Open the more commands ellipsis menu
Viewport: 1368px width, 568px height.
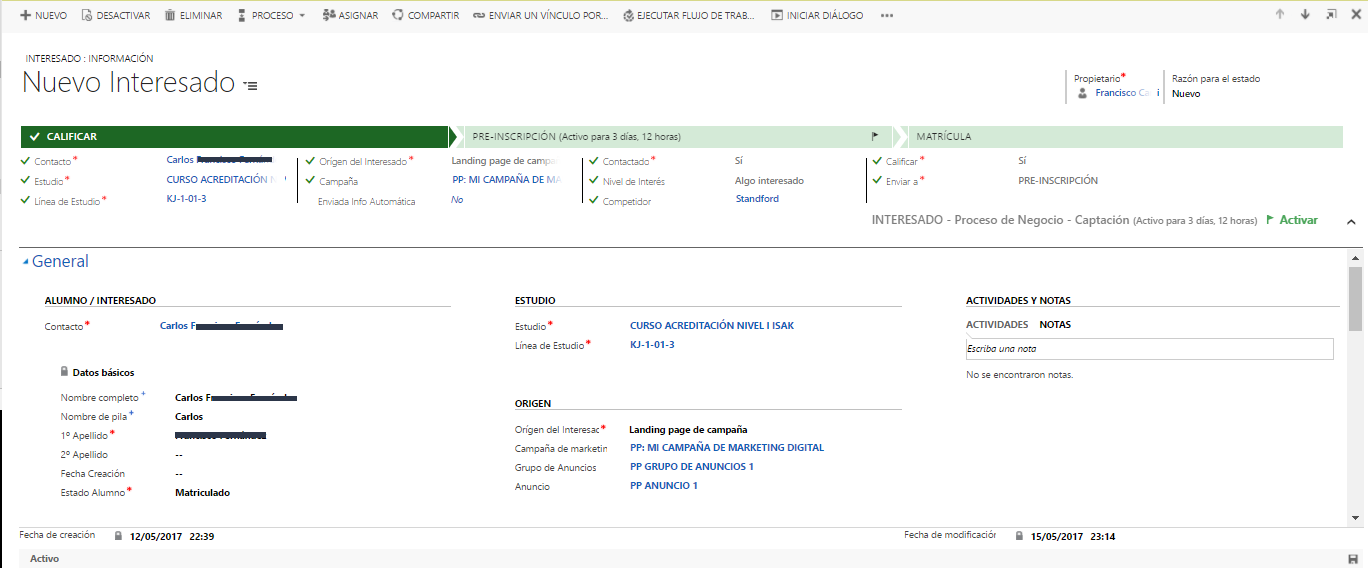[887, 16]
